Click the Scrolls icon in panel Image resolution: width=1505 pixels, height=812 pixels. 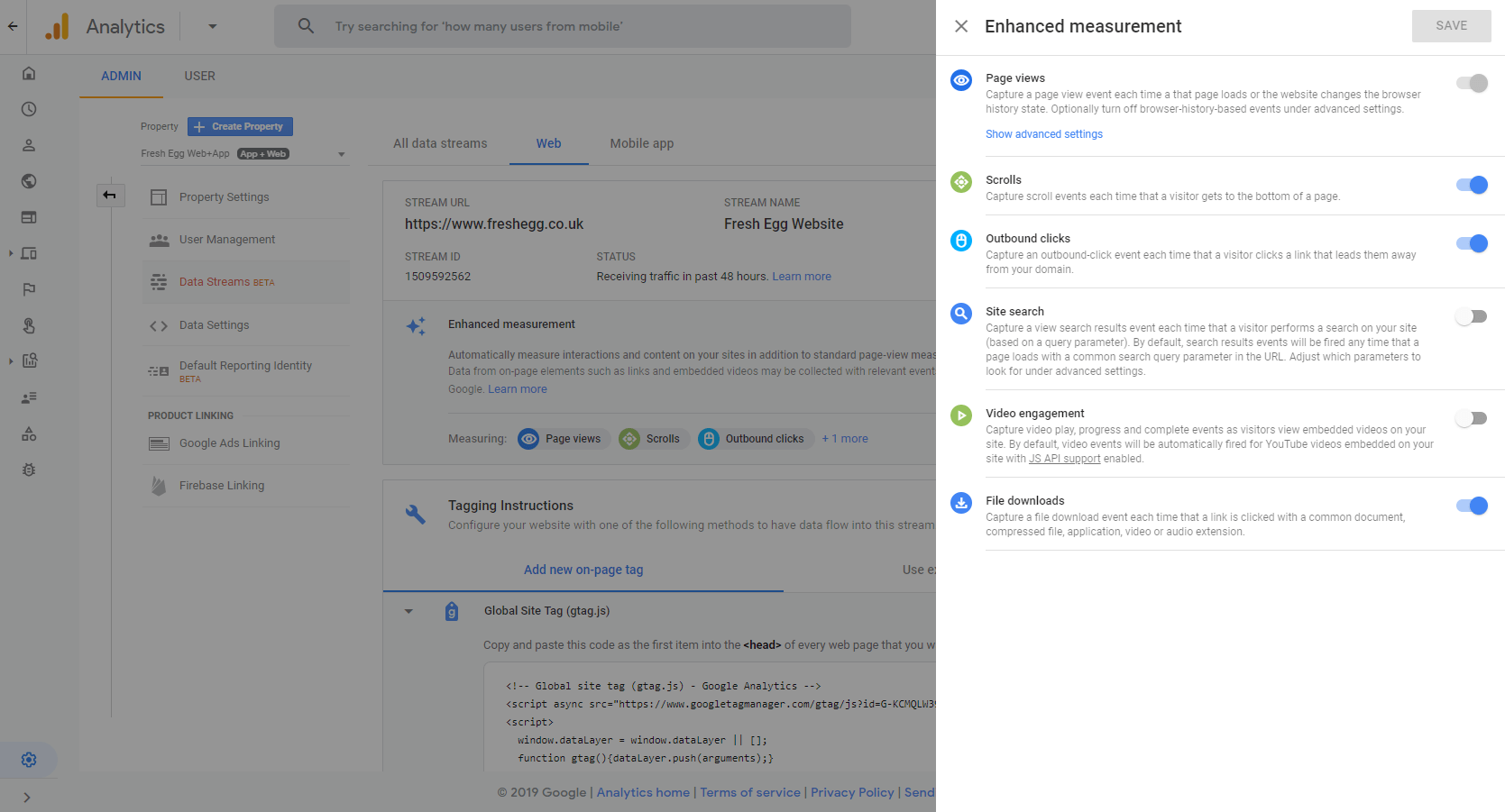coord(961,182)
